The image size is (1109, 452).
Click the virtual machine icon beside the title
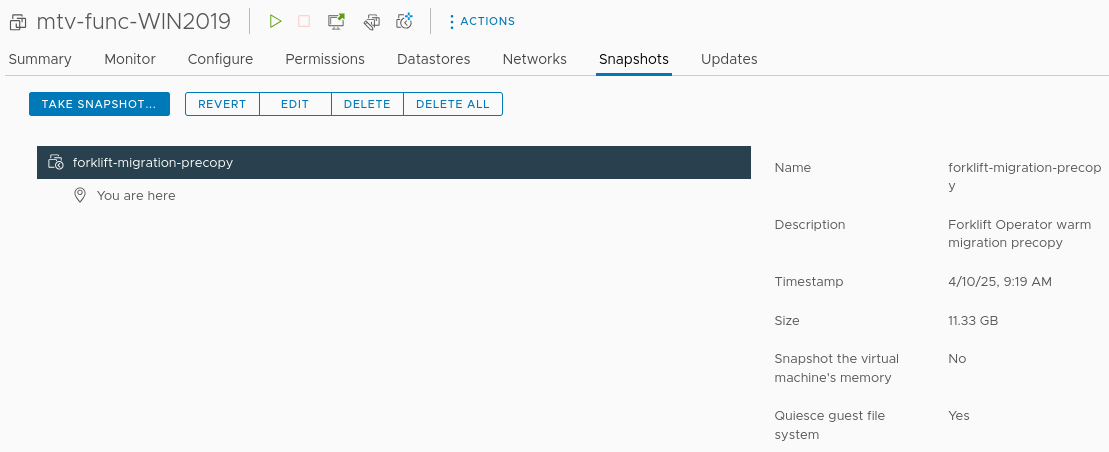point(18,21)
